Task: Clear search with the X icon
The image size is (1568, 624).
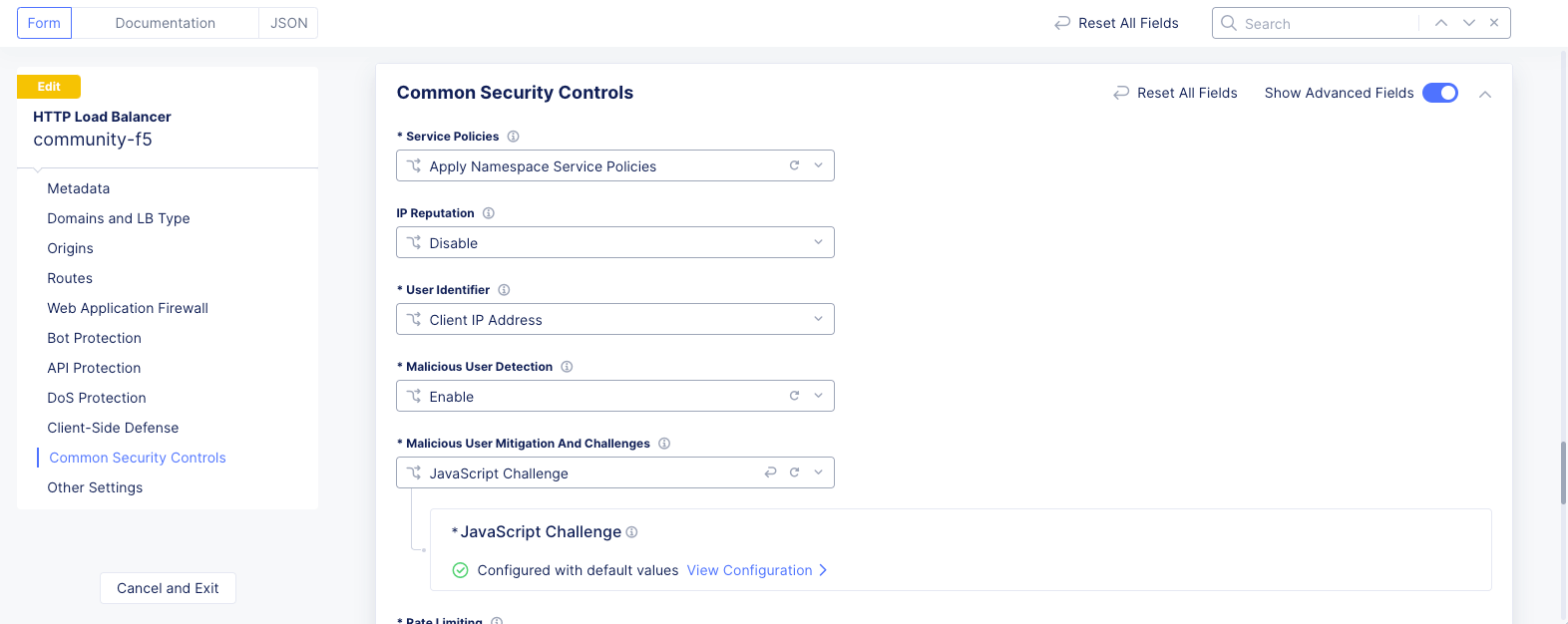Action: tap(1494, 23)
